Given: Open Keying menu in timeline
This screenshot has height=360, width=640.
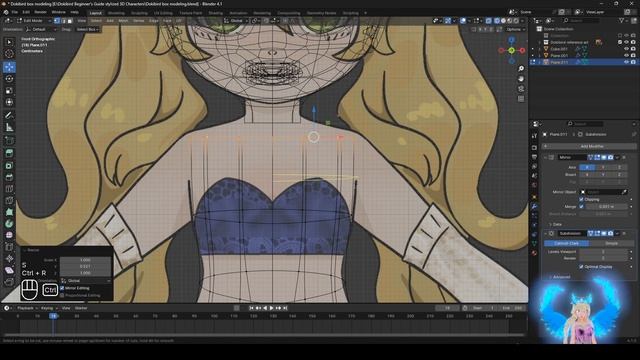Looking at the screenshot, I should pyautogui.click(x=48, y=308).
